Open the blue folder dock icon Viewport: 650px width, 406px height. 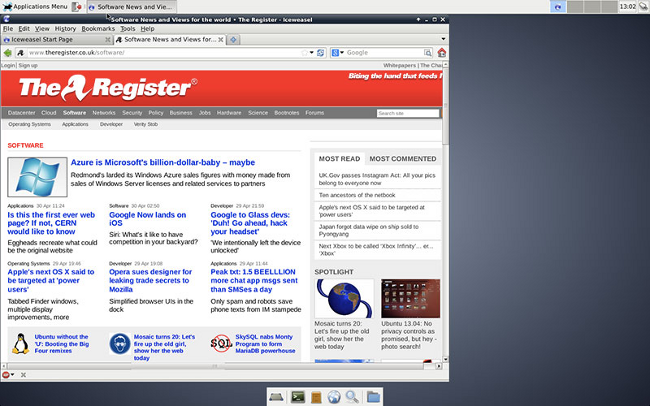pos(373,397)
